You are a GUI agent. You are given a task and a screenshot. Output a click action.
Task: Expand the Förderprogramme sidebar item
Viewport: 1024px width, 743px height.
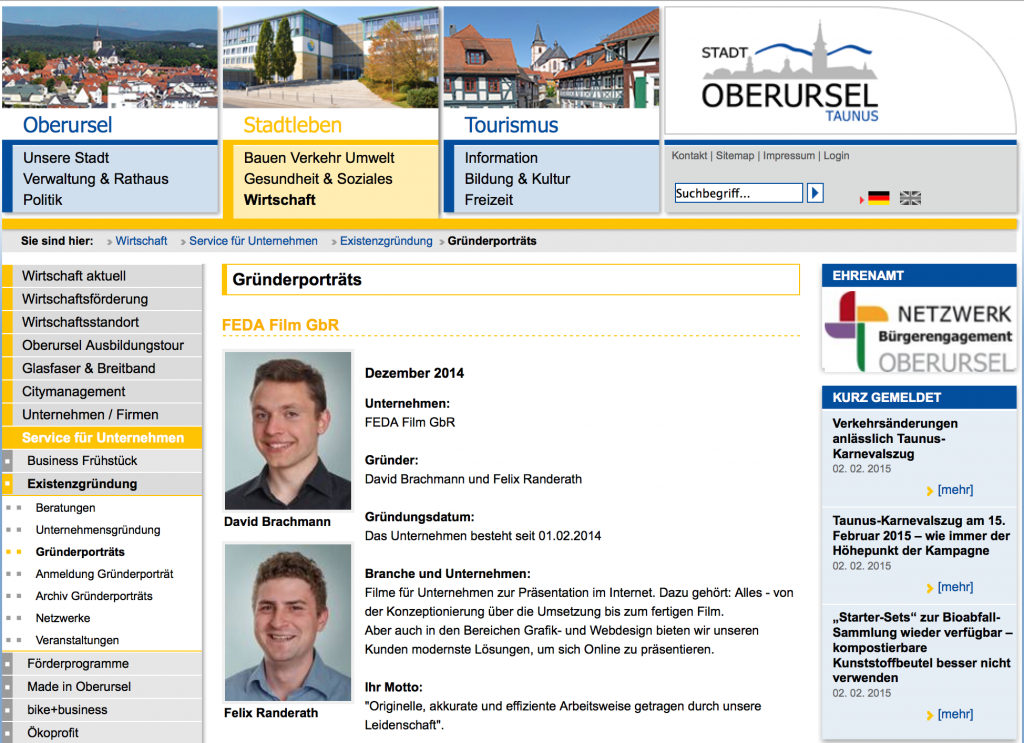78,664
